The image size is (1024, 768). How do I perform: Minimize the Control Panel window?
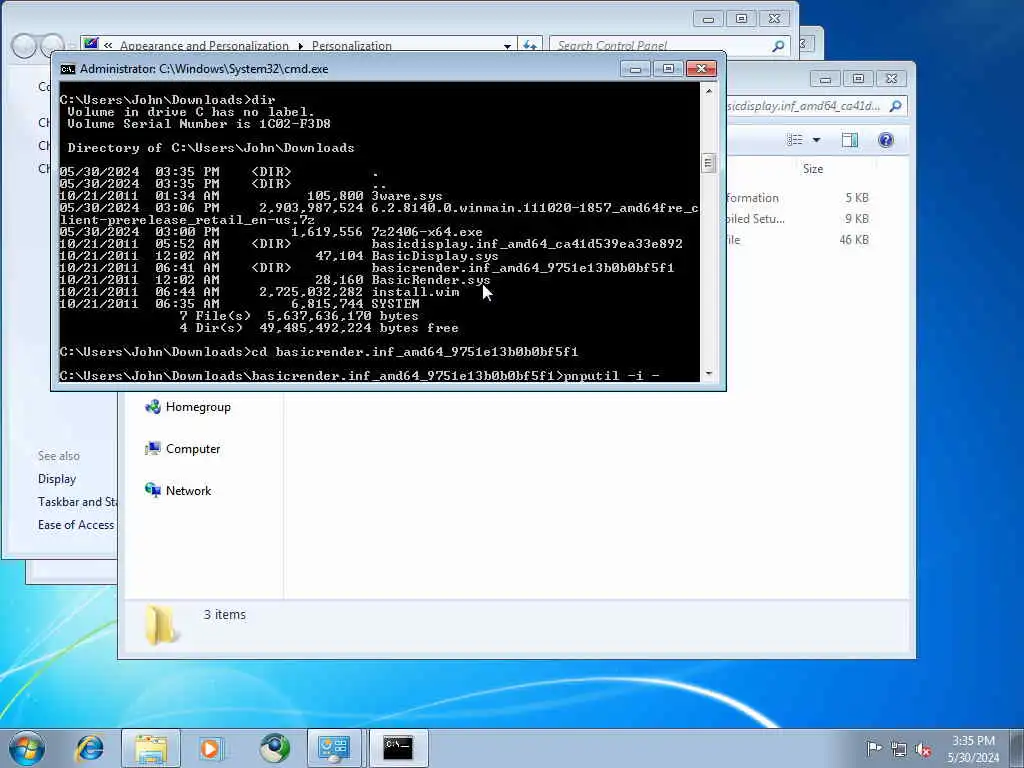(708, 19)
